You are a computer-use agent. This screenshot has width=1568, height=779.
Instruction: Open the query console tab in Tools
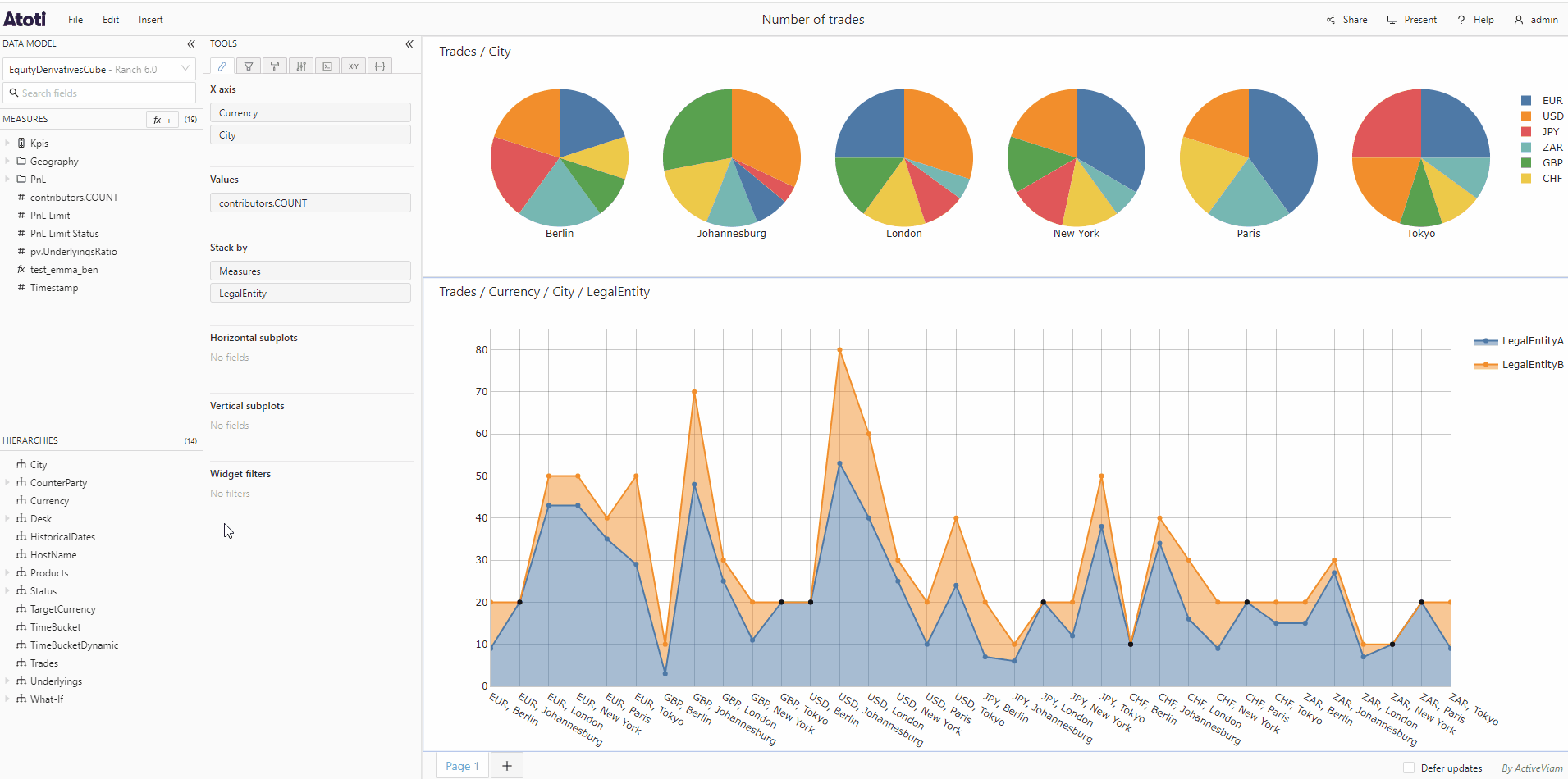click(x=327, y=66)
